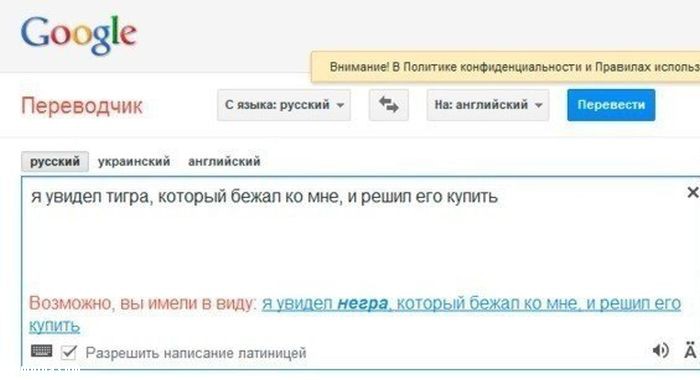
Task: Click the Разрешить написание латиницей label
Action: coord(196,353)
